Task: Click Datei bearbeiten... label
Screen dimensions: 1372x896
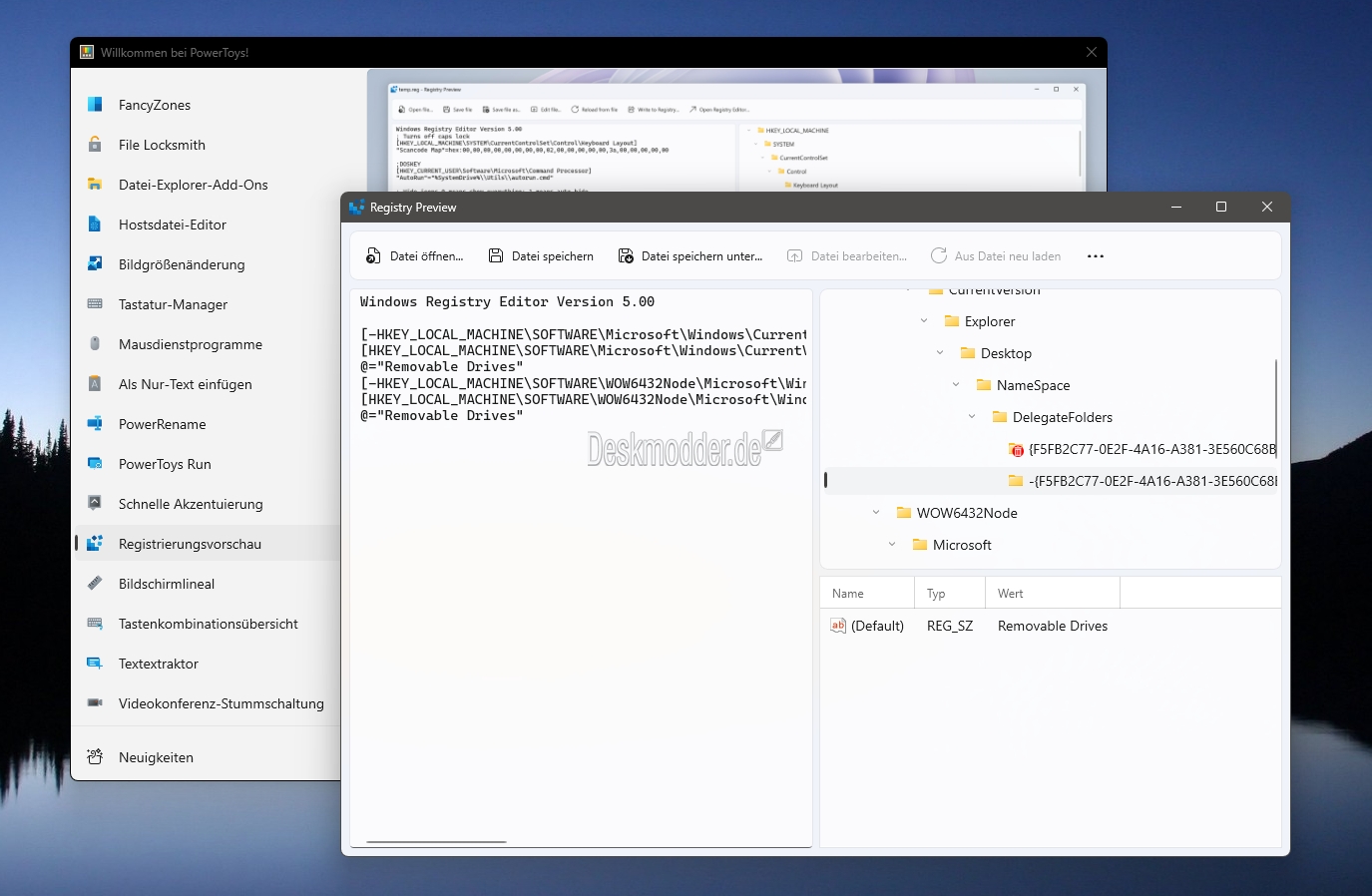Action: pos(859,256)
